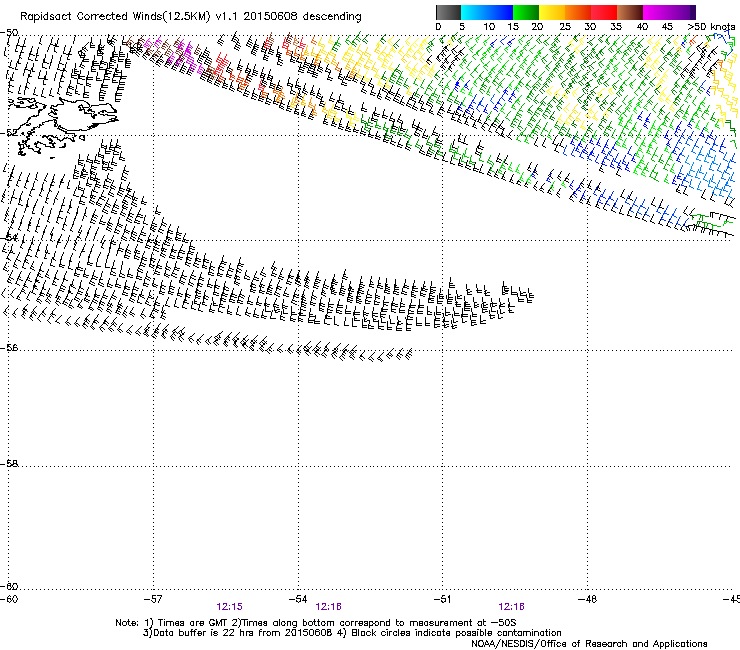Click the -54 latitude axis label
The width and height of the screenshot is (740, 650).
coord(9,237)
